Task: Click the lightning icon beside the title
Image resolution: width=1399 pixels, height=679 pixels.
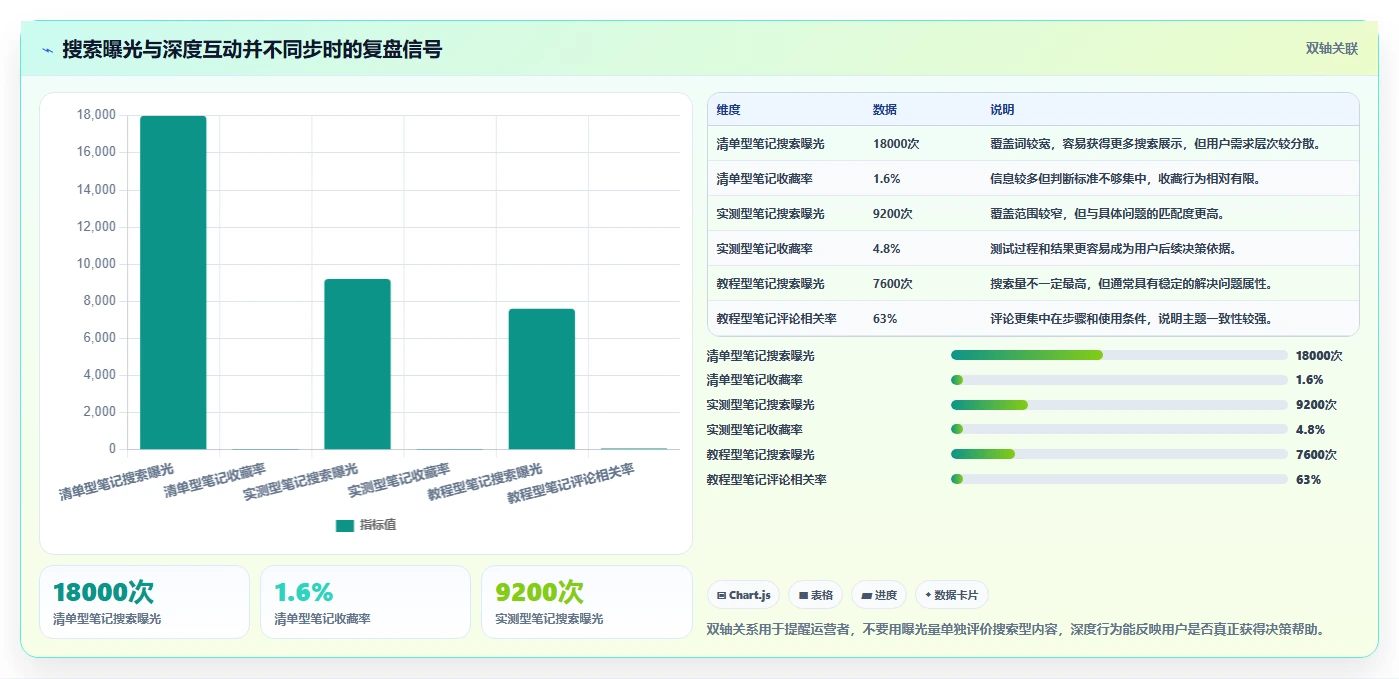Action: 48,50
